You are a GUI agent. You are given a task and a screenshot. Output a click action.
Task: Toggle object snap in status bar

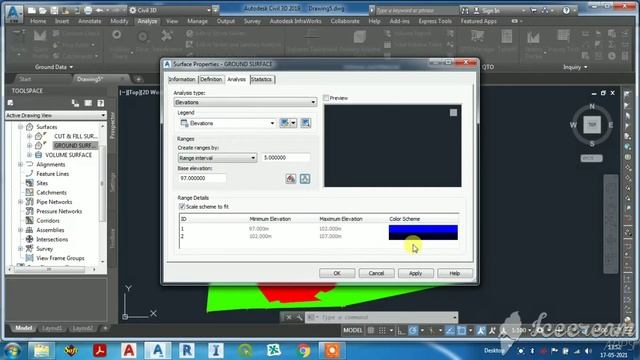tap(462, 330)
